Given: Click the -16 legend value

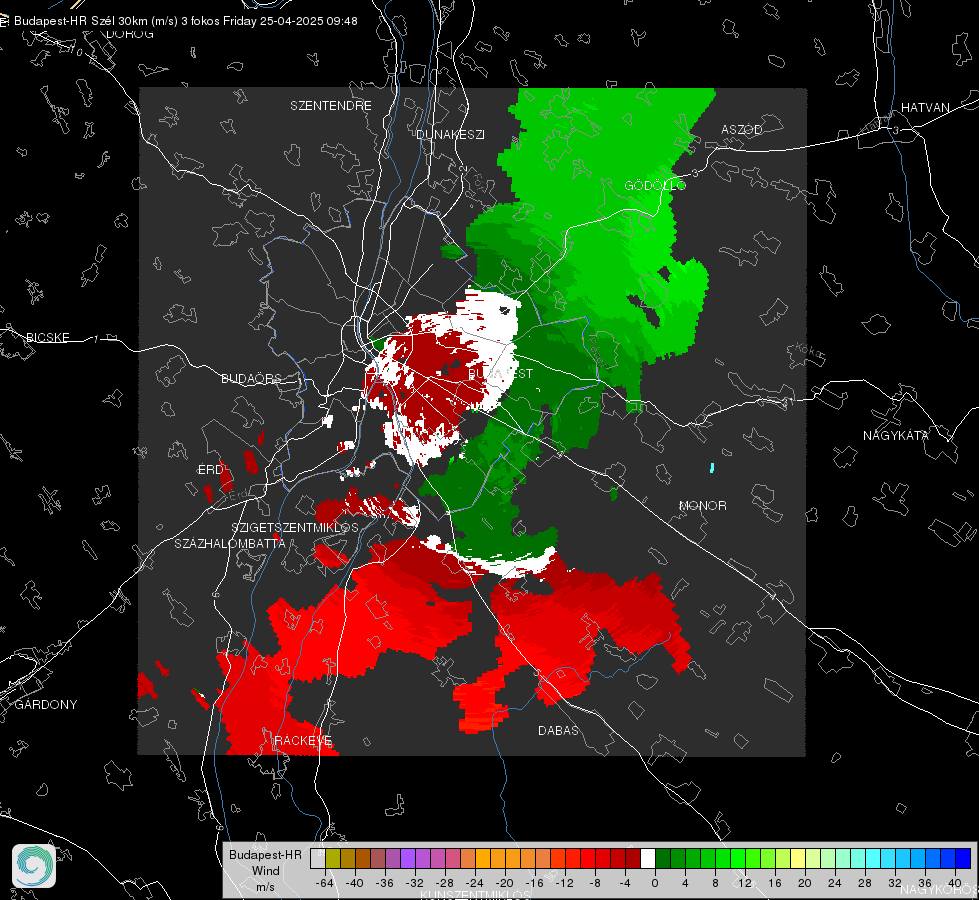Looking at the screenshot, I should click(x=534, y=883).
